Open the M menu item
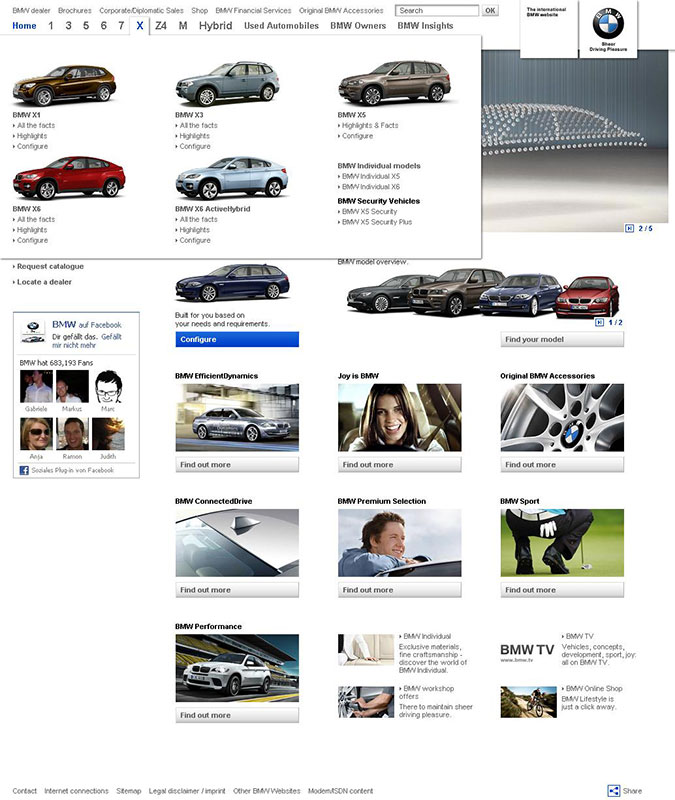 (183, 26)
